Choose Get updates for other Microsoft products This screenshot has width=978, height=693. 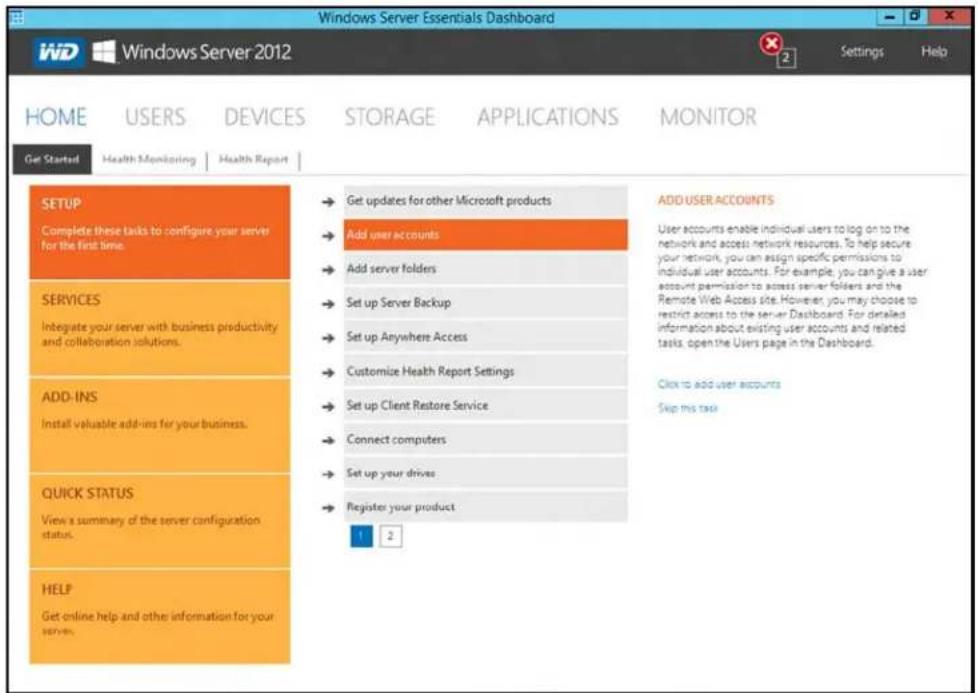tap(485, 201)
